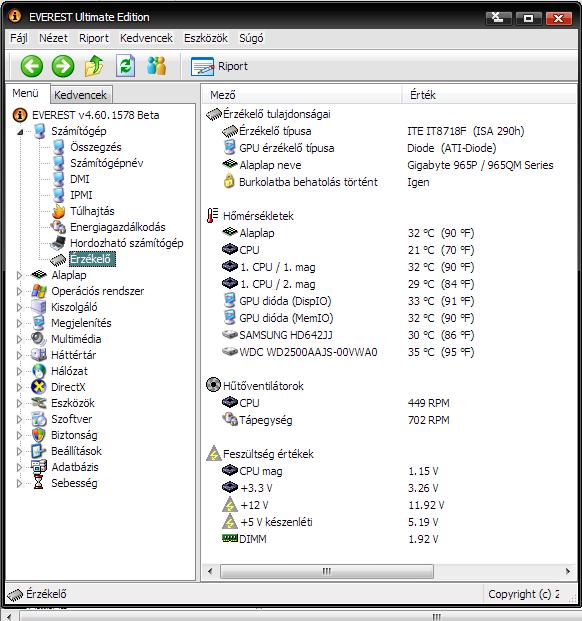Expand the Operációs rendszer node
582x621 pixels.
click(x=19, y=291)
